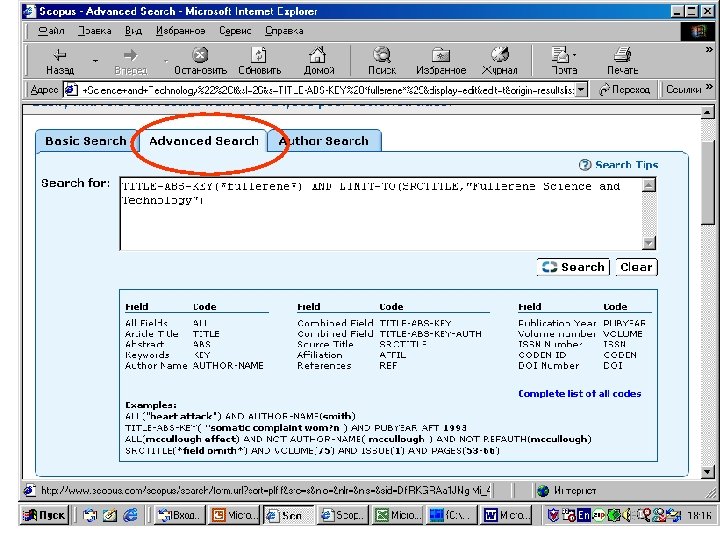
Task: Click the Ссылки links toolbar label
Action: click(683, 90)
